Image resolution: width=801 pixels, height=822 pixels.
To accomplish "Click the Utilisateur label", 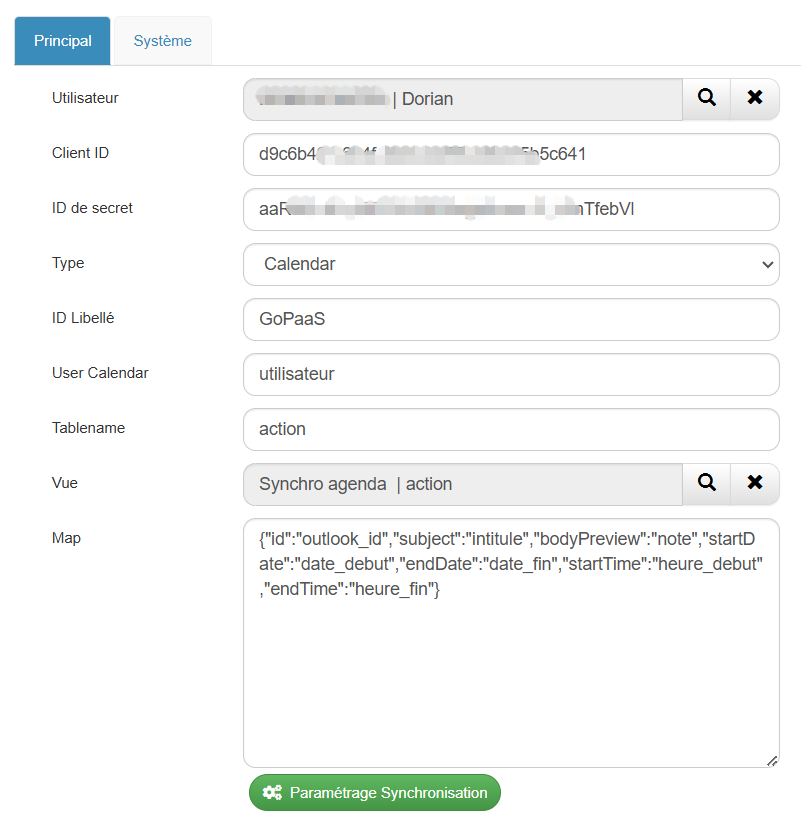I will [x=85, y=98].
